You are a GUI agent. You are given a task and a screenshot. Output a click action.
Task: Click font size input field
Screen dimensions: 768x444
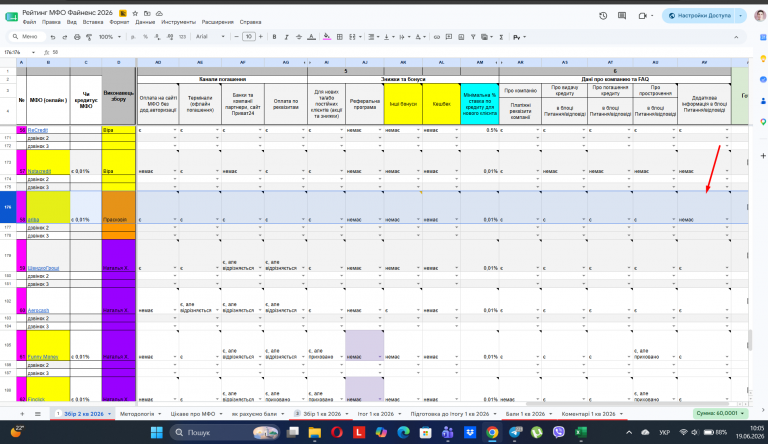[x=249, y=37]
